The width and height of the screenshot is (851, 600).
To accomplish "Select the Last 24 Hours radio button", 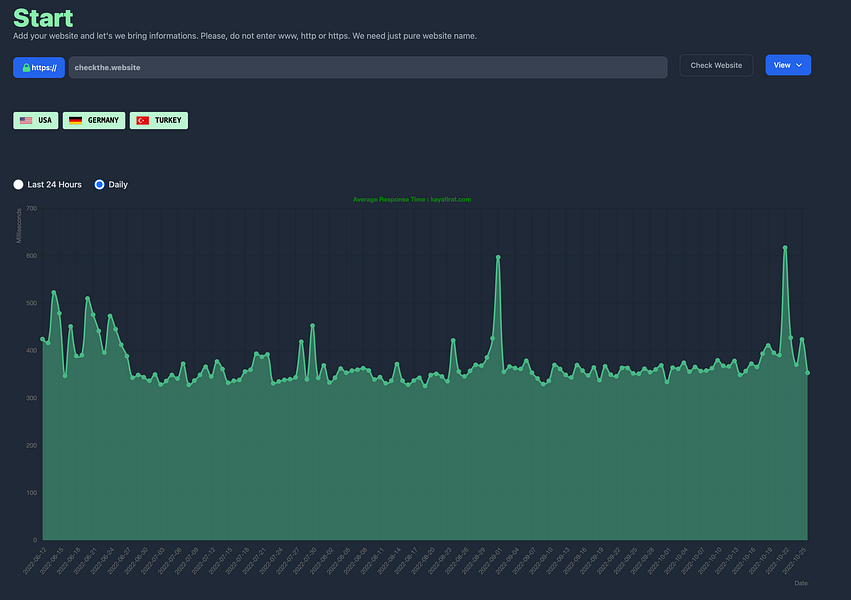I will pos(18,184).
